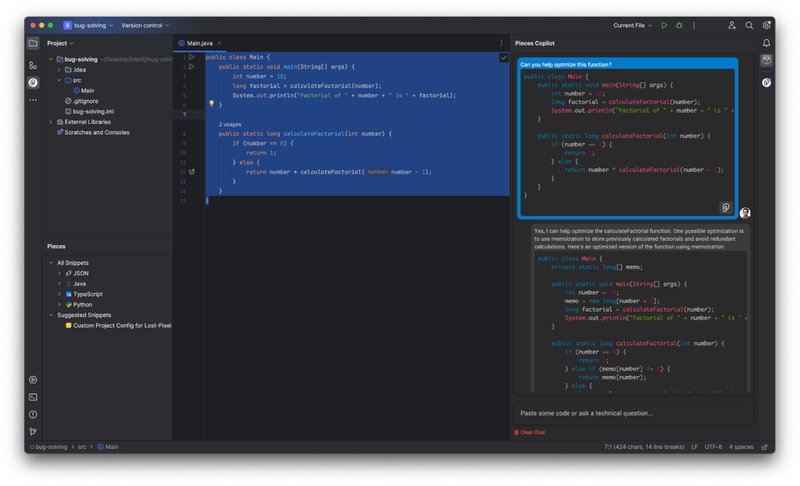Open IDE settings gear icon
This screenshot has height=486, width=800.
tap(766, 25)
